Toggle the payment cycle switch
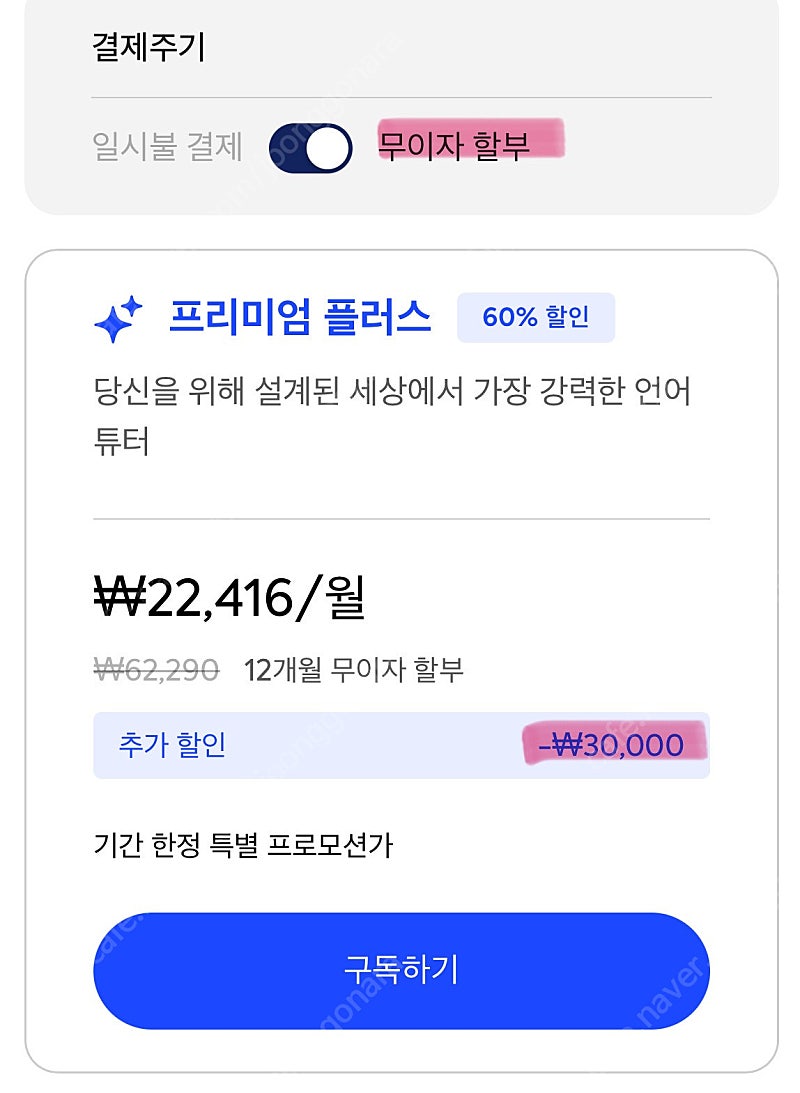 [x=311, y=148]
